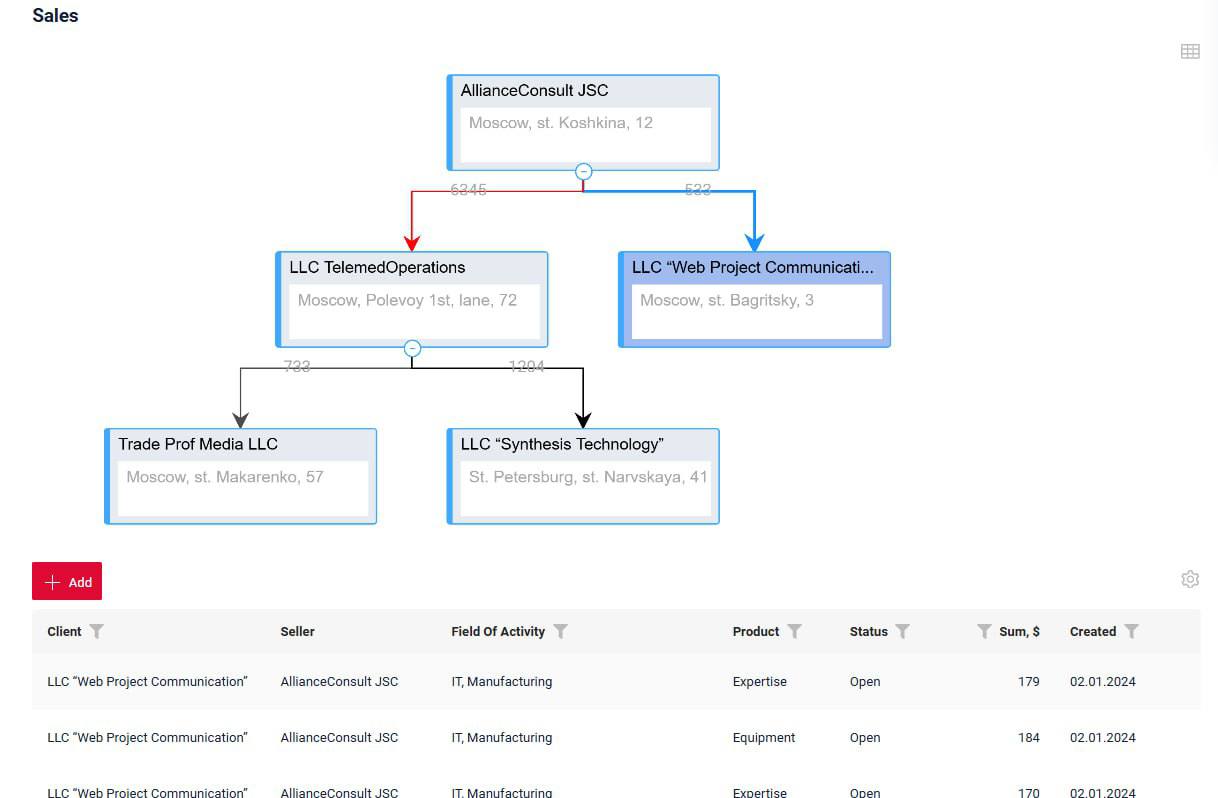Click the table view icon at top right
The image size is (1218, 798).
(x=1190, y=52)
